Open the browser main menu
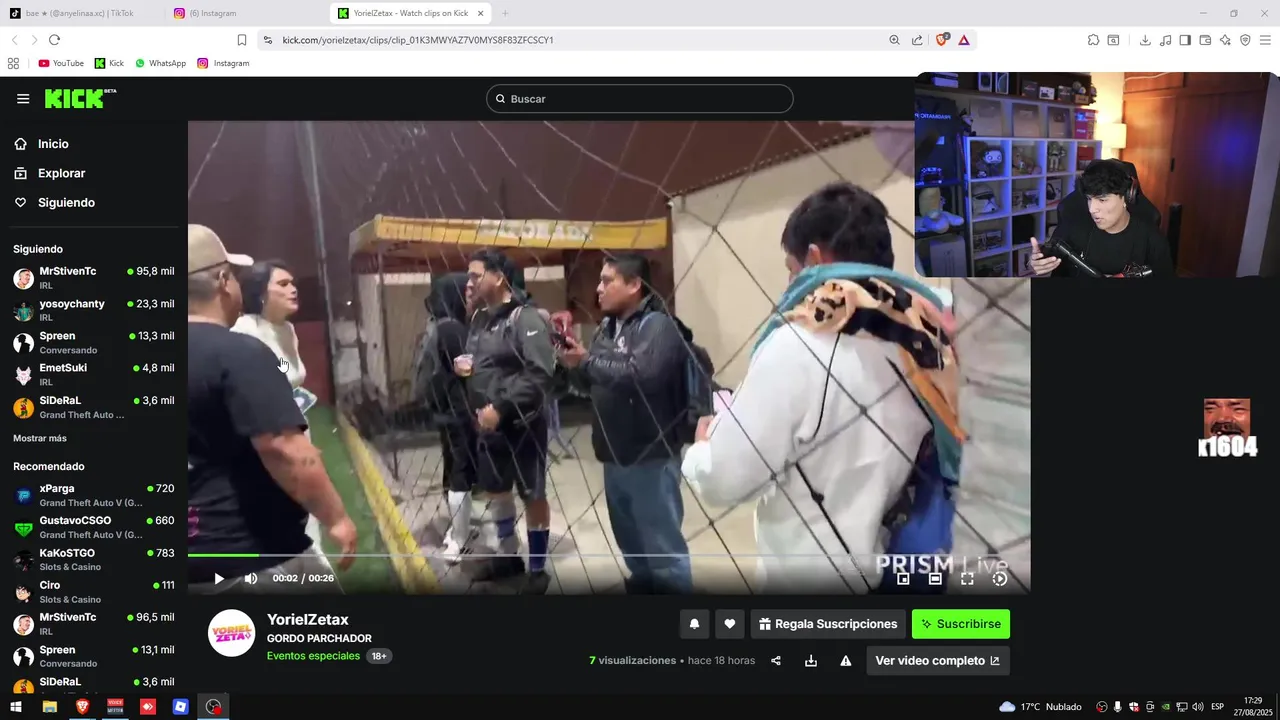 pos(1266,40)
